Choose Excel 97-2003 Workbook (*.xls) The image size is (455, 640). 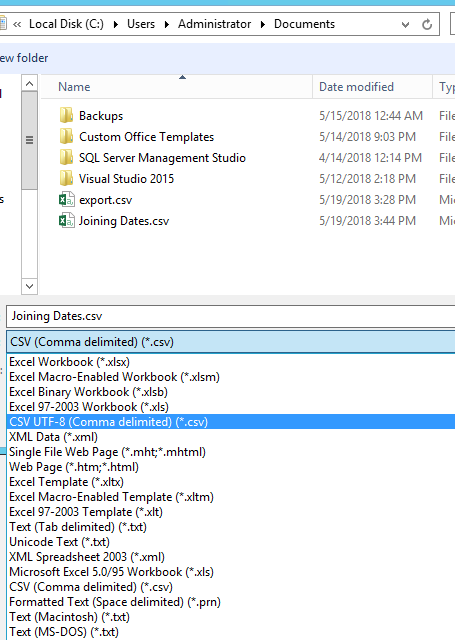tap(231, 407)
